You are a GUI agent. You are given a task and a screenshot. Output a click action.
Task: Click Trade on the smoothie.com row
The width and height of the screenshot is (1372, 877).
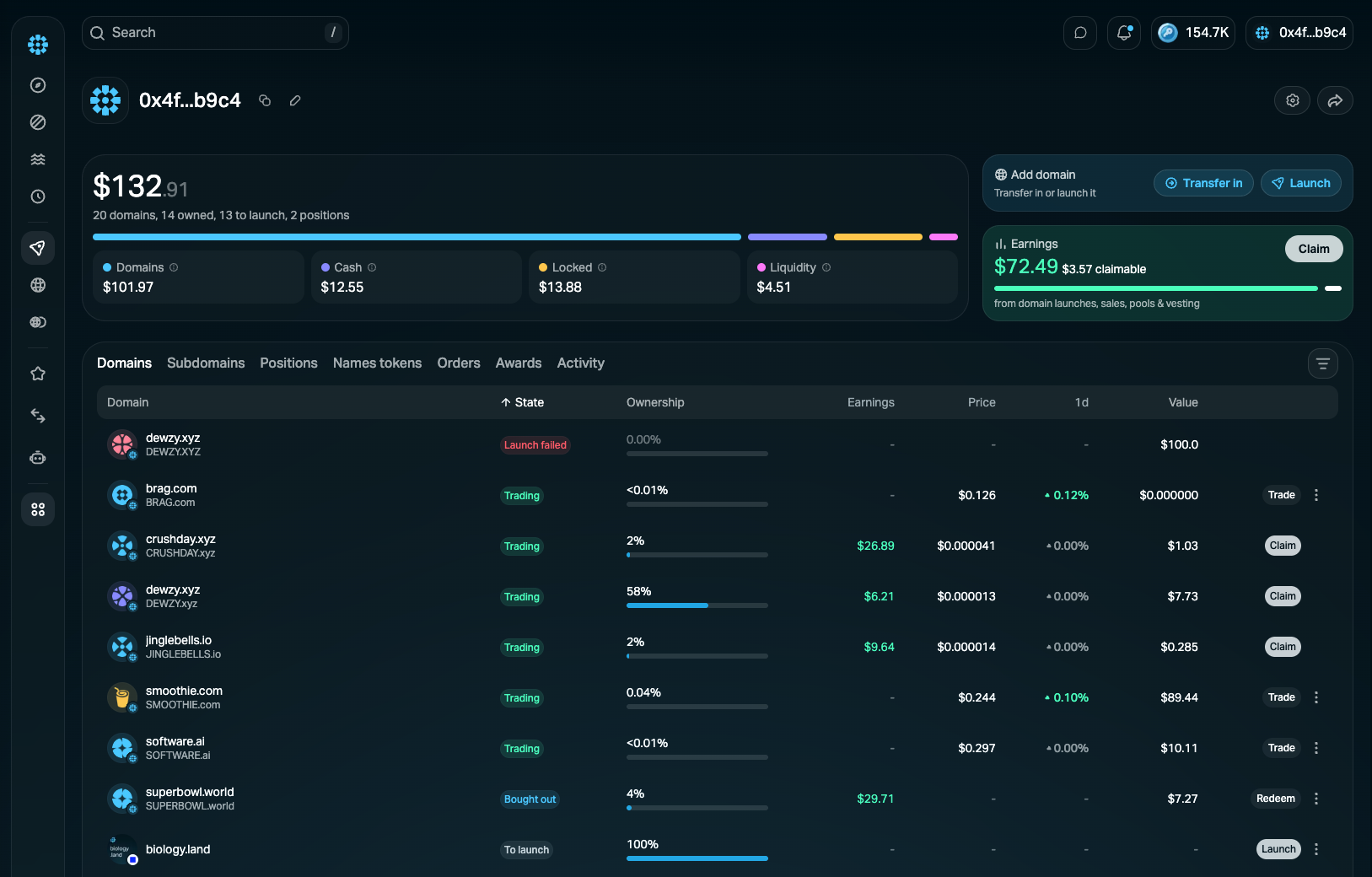coord(1282,697)
